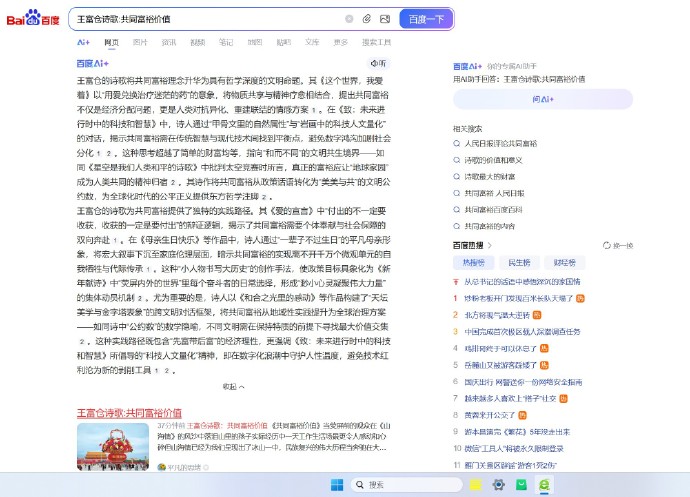This screenshot has height=497, width=690.
Task: Refresh hot list with 换一换
Action: click(x=619, y=245)
